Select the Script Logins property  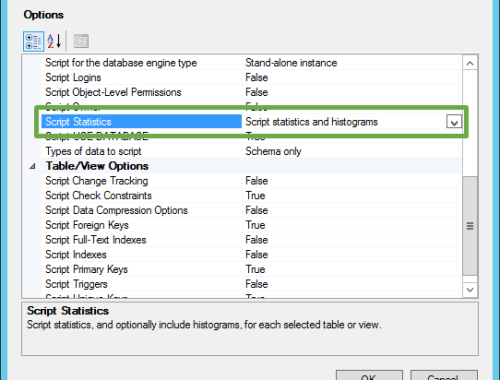(73, 77)
